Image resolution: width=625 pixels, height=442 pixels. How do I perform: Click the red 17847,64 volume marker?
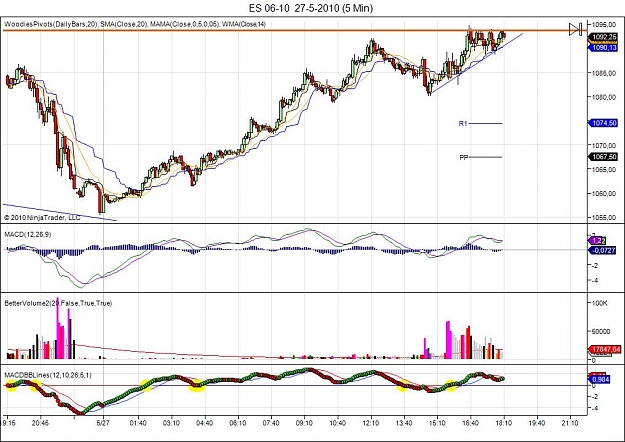(x=605, y=350)
